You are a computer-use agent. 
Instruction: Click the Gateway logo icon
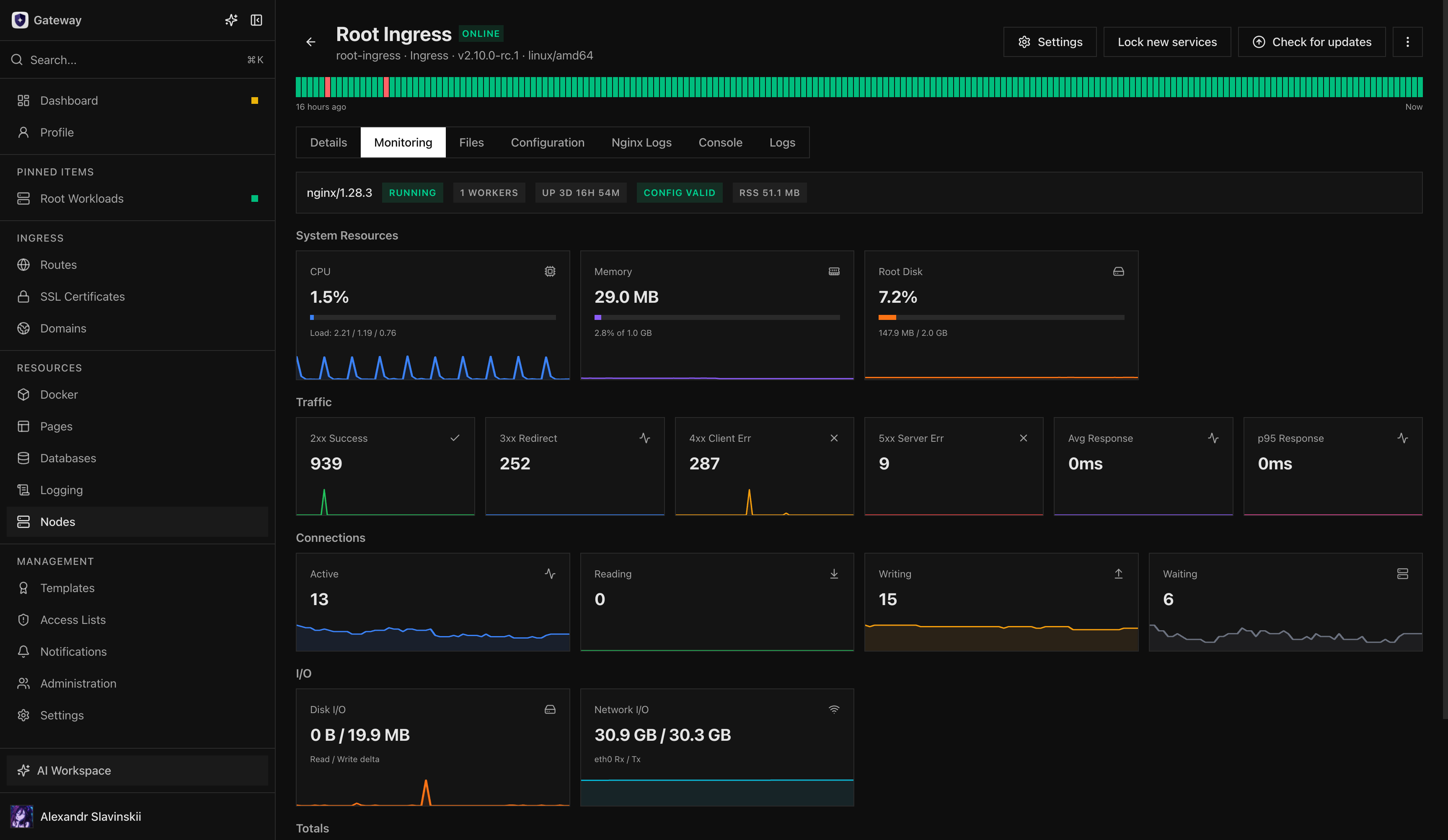[x=20, y=20]
